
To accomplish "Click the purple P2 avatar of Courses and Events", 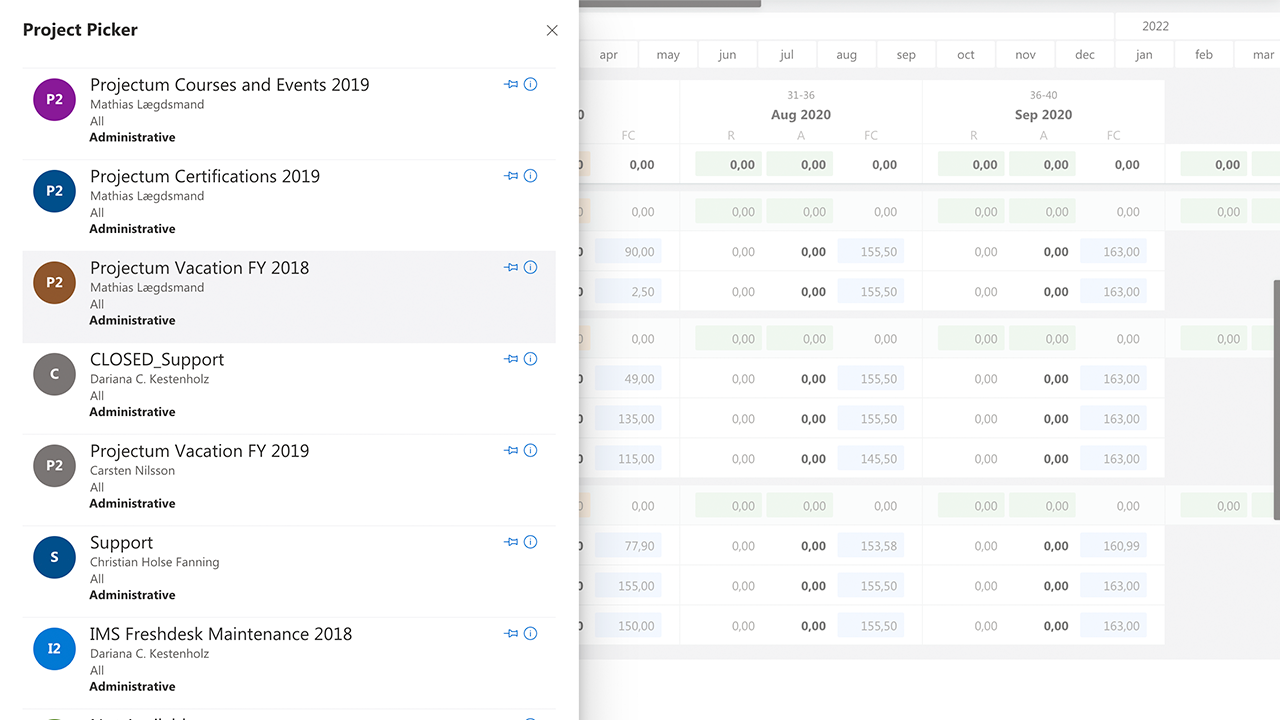I will click(x=54, y=100).
